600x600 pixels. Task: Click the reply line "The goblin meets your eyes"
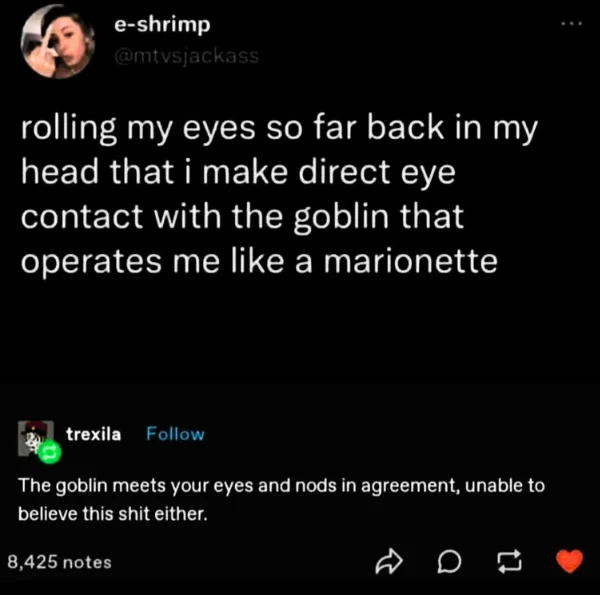(x=281, y=486)
